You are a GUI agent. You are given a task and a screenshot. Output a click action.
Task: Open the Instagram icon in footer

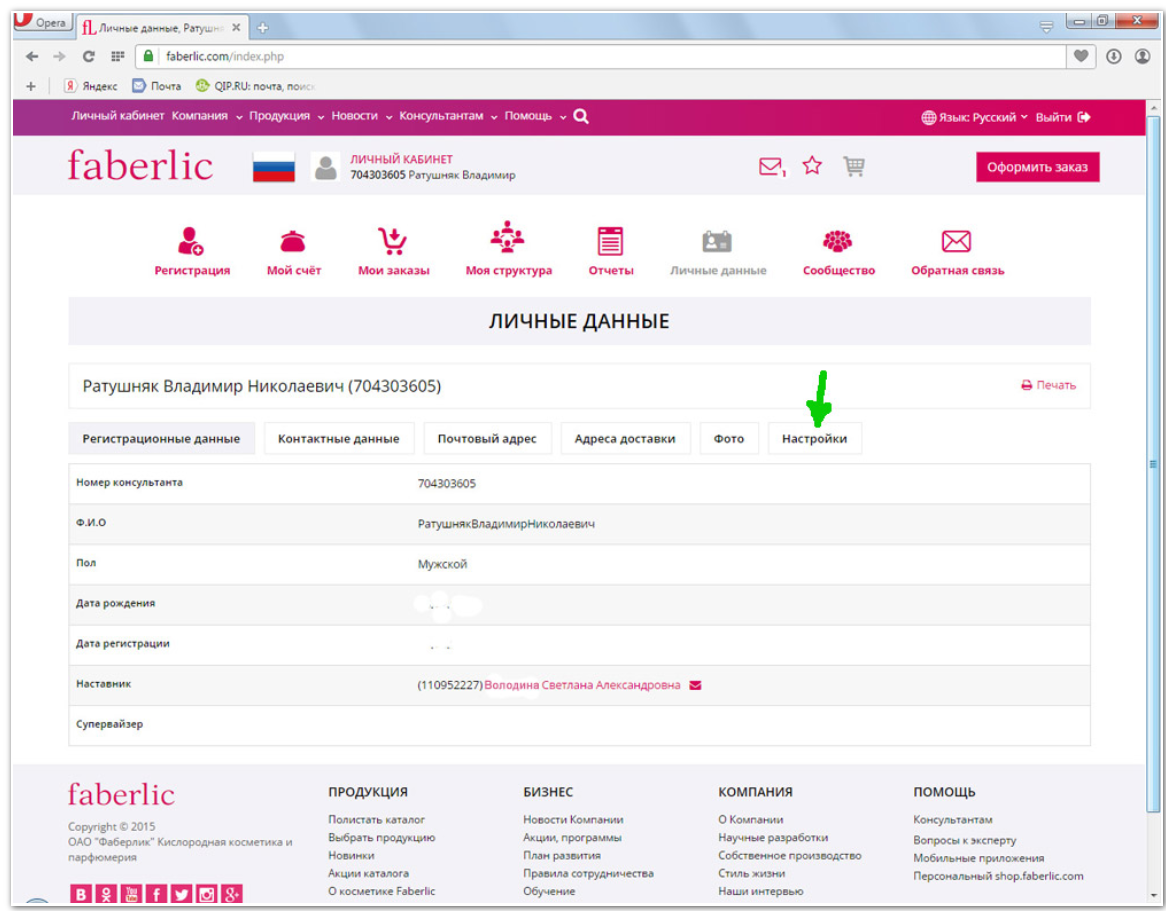206,894
